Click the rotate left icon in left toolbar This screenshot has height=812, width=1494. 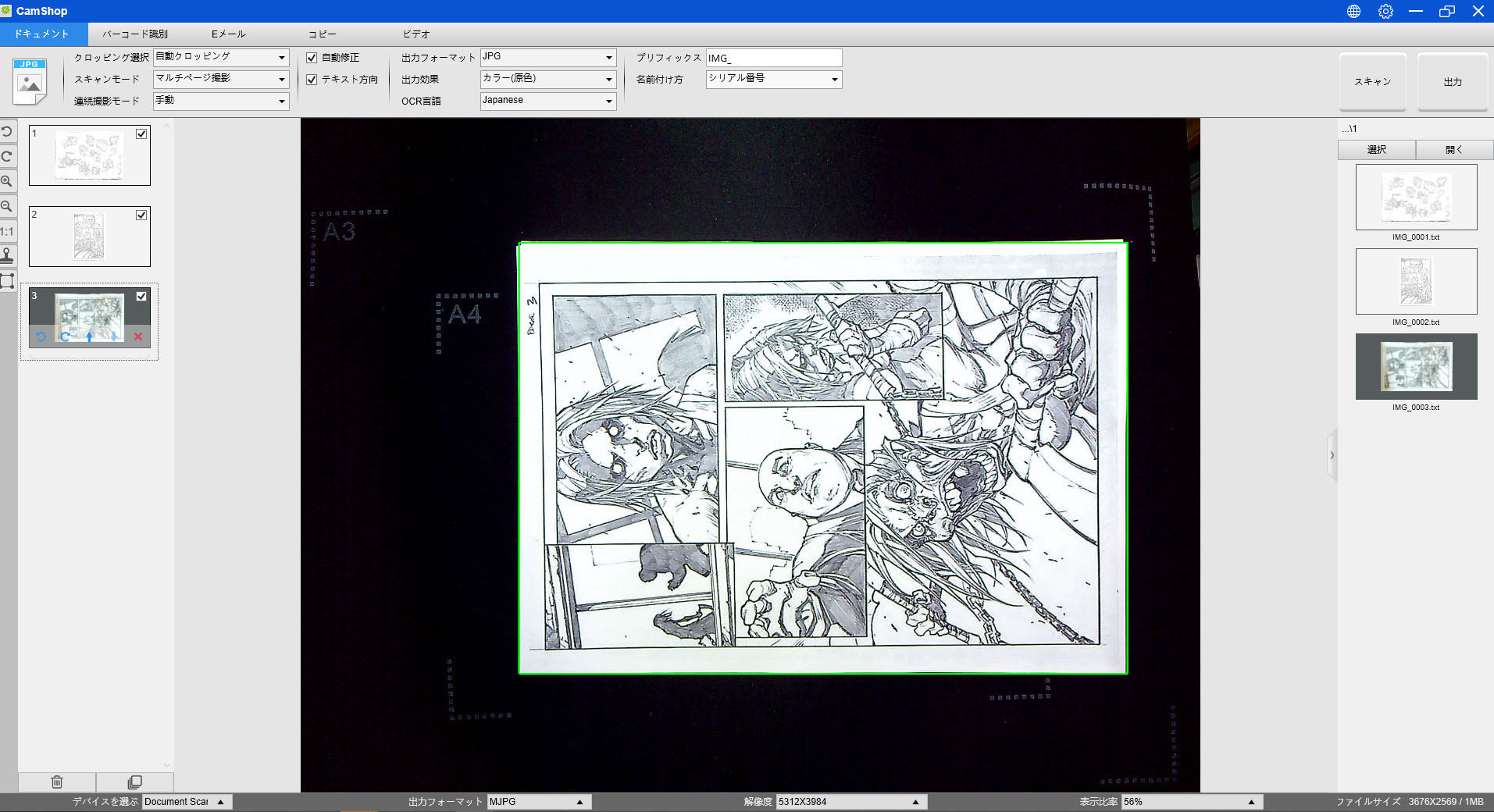click(7, 132)
